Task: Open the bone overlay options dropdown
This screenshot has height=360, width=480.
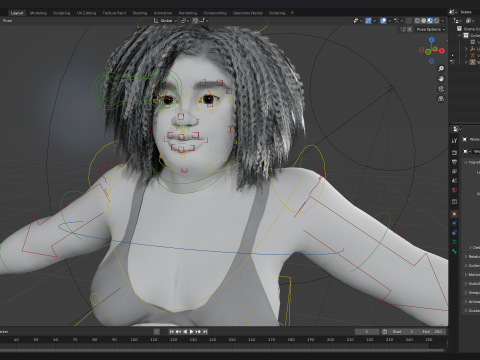Action: click(x=398, y=21)
